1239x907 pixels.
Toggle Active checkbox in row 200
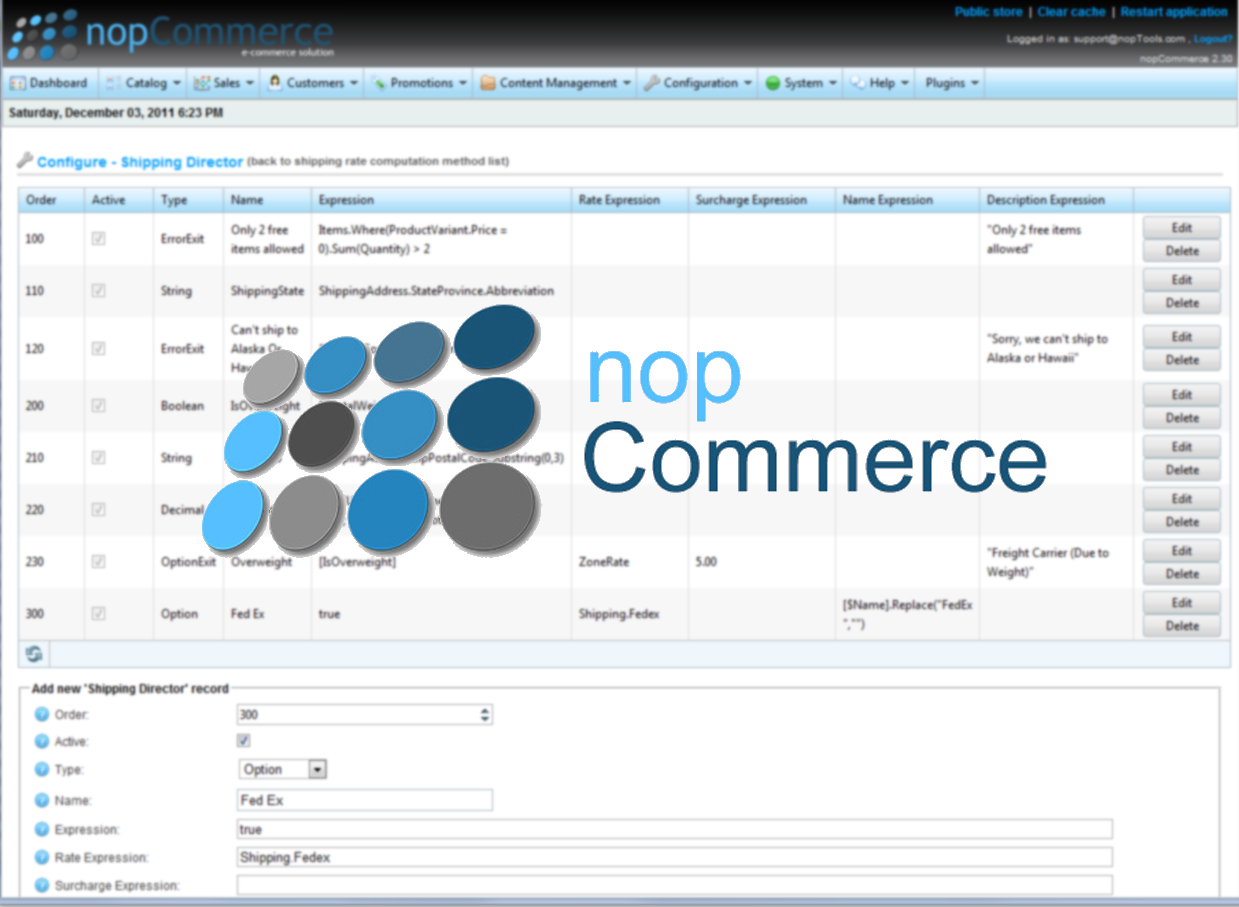pyautogui.click(x=98, y=406)
